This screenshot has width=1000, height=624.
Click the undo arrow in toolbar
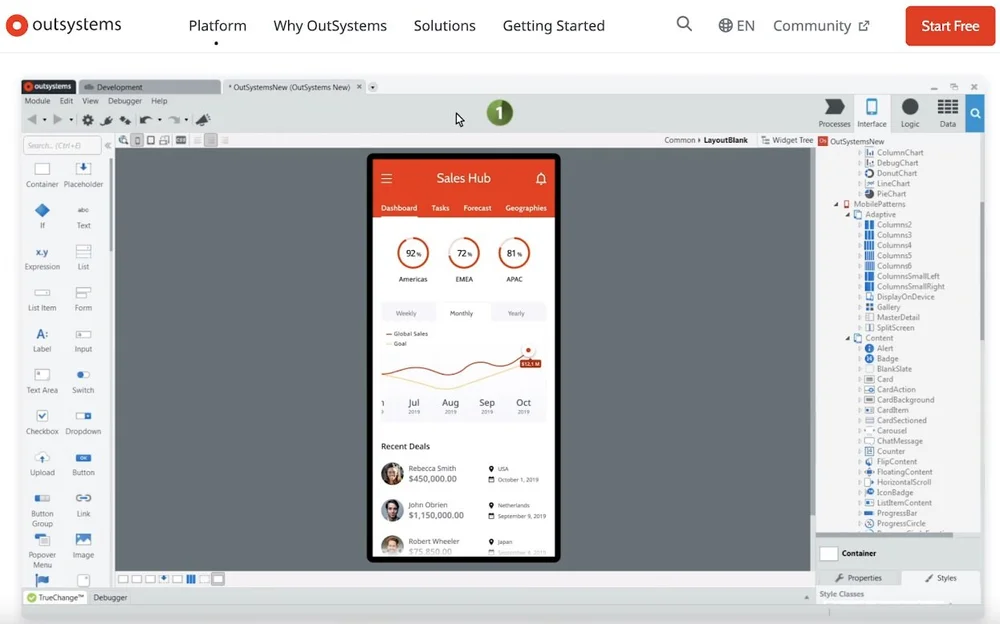click(146, 119)
